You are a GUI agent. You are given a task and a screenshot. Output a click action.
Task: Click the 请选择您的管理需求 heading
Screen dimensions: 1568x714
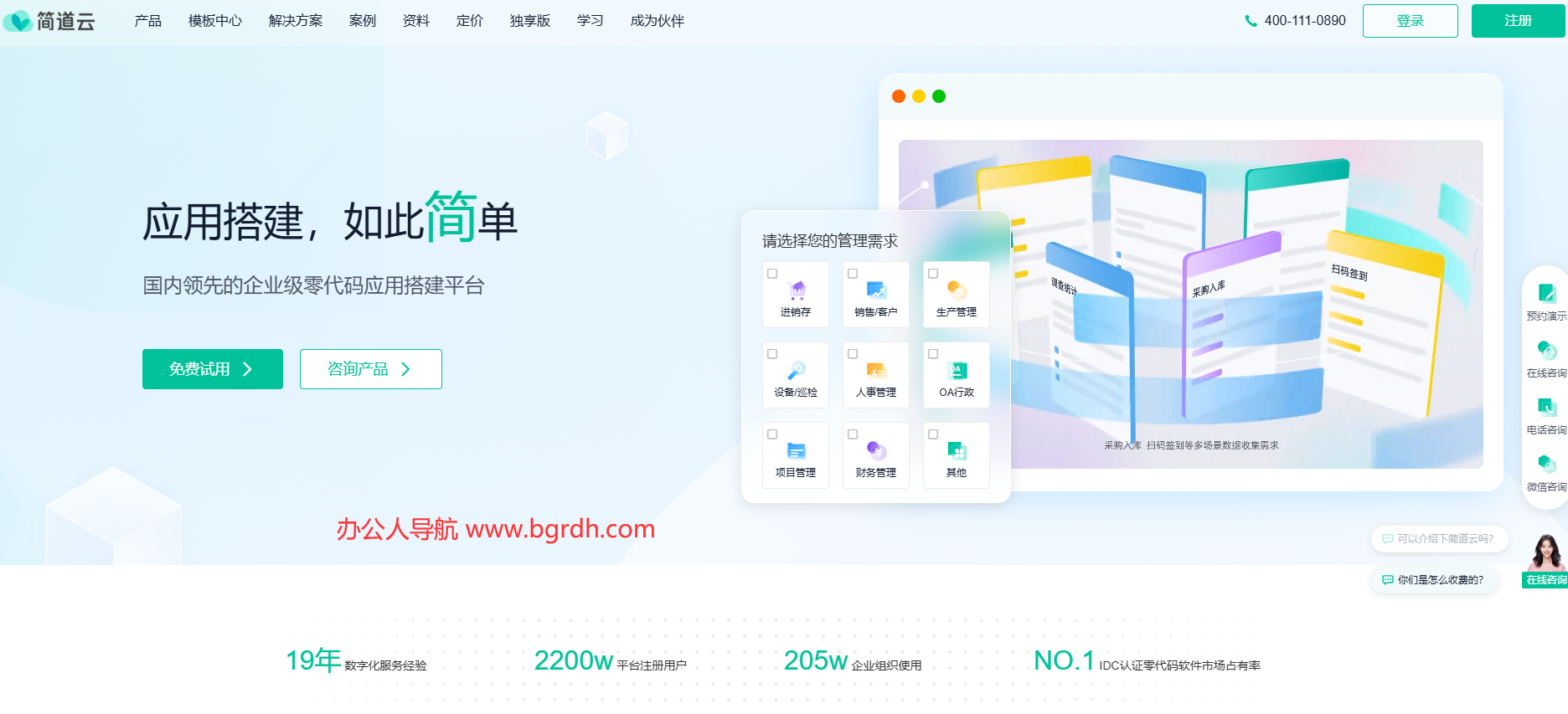830,241
